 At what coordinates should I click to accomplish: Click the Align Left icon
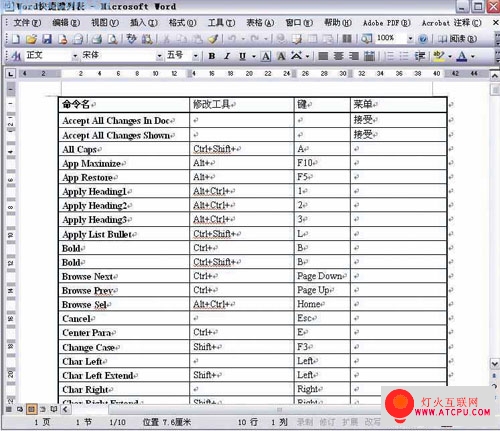click(x=323, y=56)
